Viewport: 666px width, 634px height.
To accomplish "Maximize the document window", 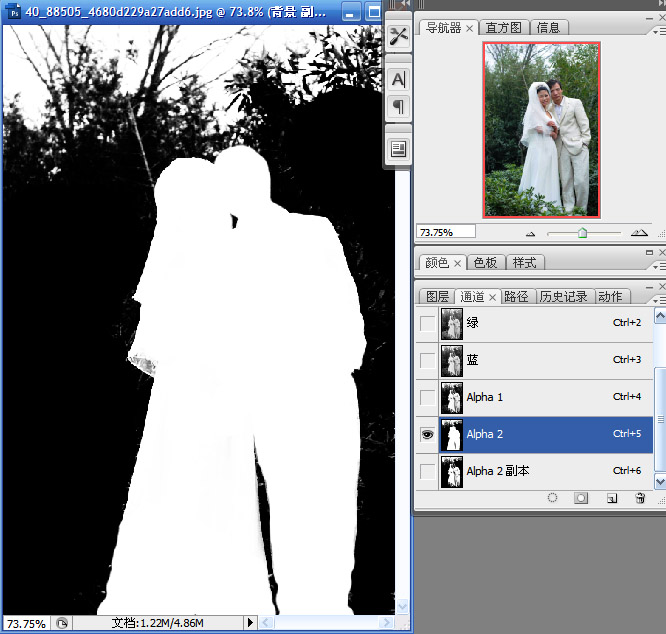I will 374,12.
